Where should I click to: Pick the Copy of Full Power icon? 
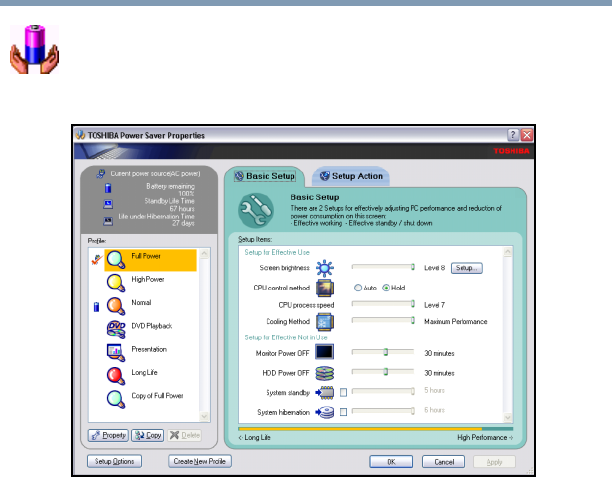click(116, 399)
